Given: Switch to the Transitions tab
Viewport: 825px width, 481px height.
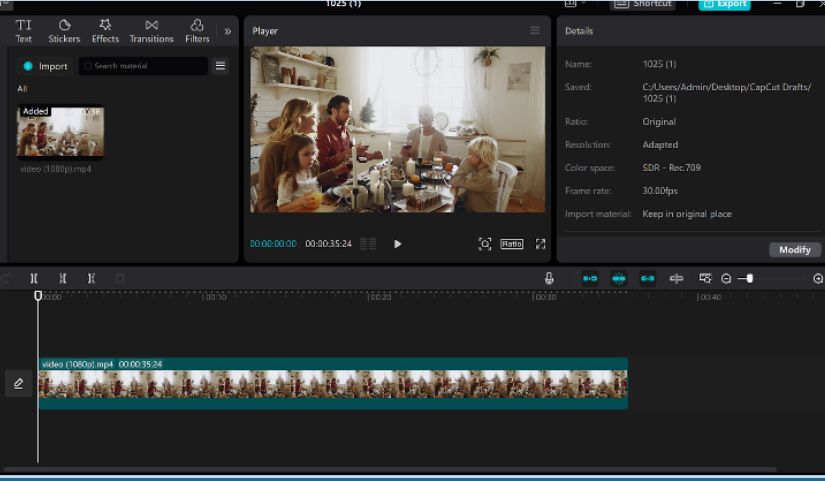Looking at the screenshot, I should click(x=151, y=31).
